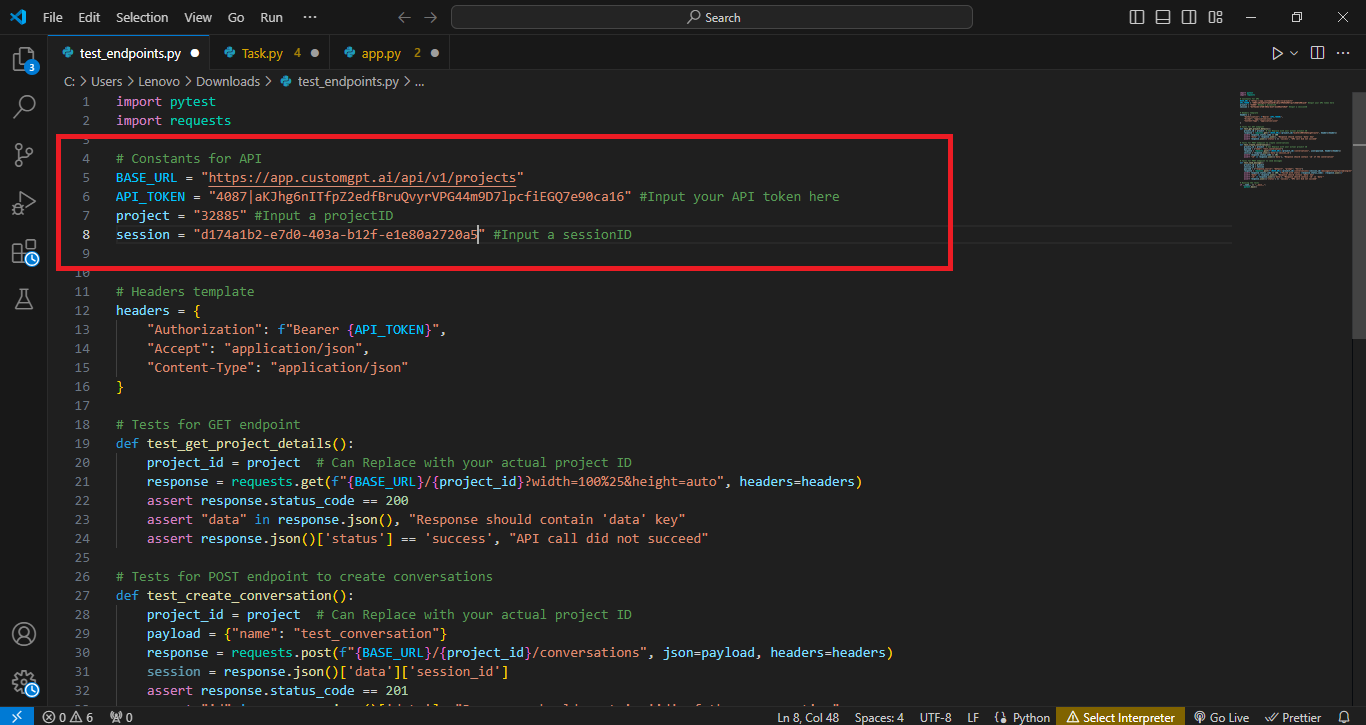
Task: Open the Accounts icon in activity bar
Action: (24, 633)
